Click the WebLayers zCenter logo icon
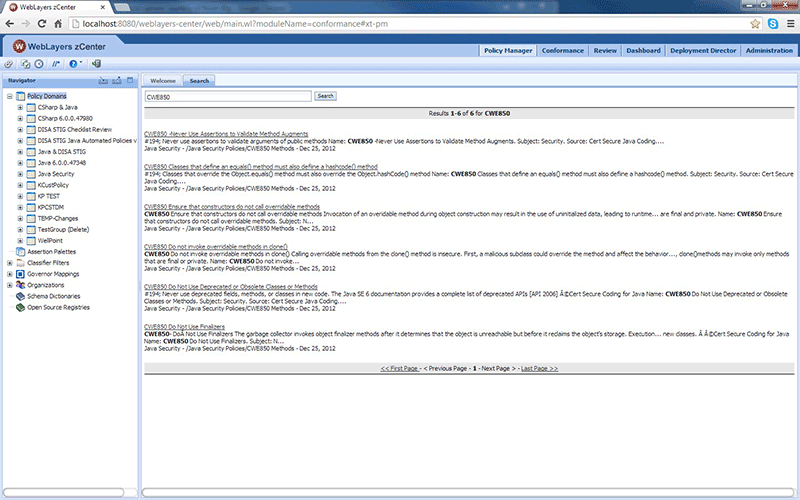Screen dimensions: 800x500 (x=19, y=46)
